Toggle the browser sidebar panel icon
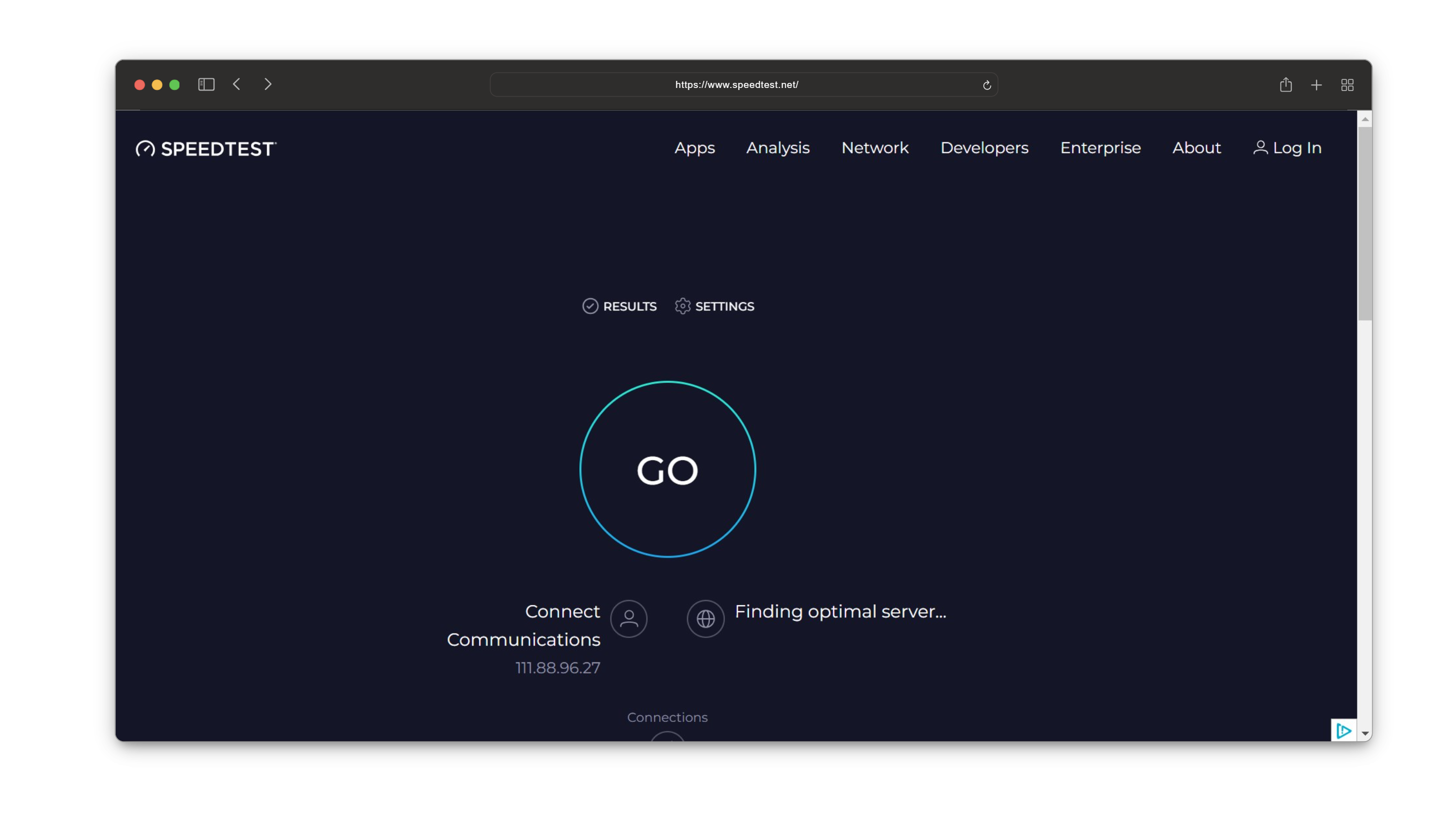The image size is (1456, 819). click(x=206, y=85)
